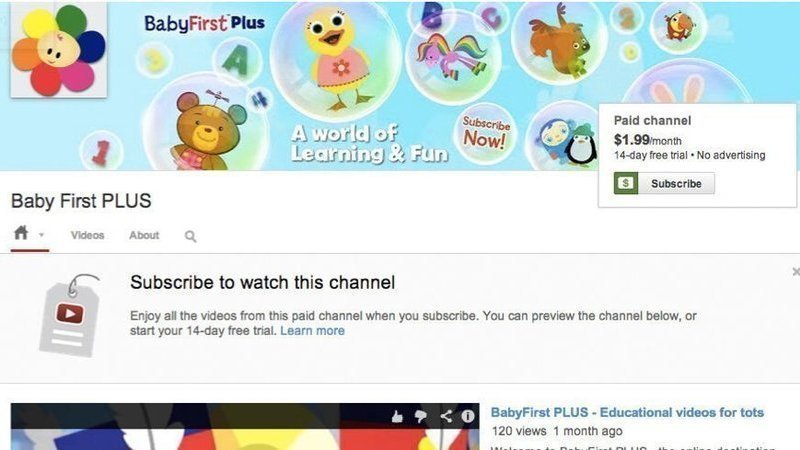Click the channel home icon tab

click(x=21, y=233)
